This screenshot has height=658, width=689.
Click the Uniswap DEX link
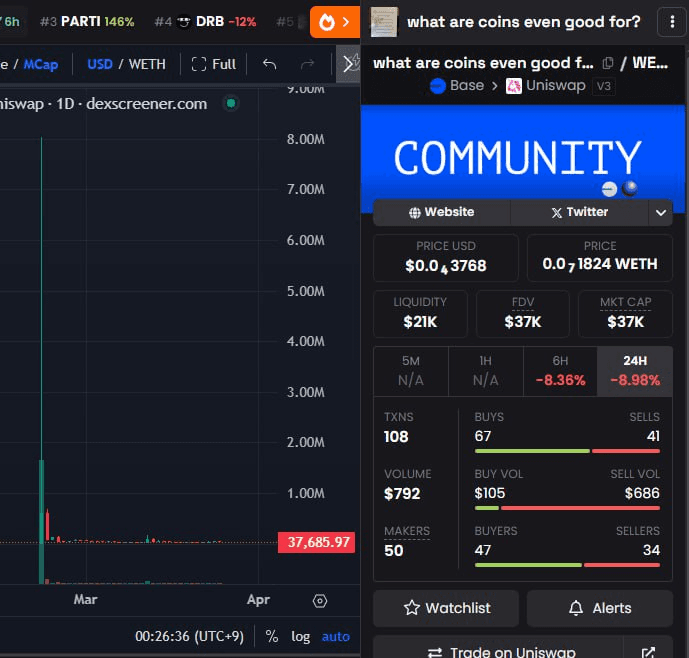coord(555,85)
